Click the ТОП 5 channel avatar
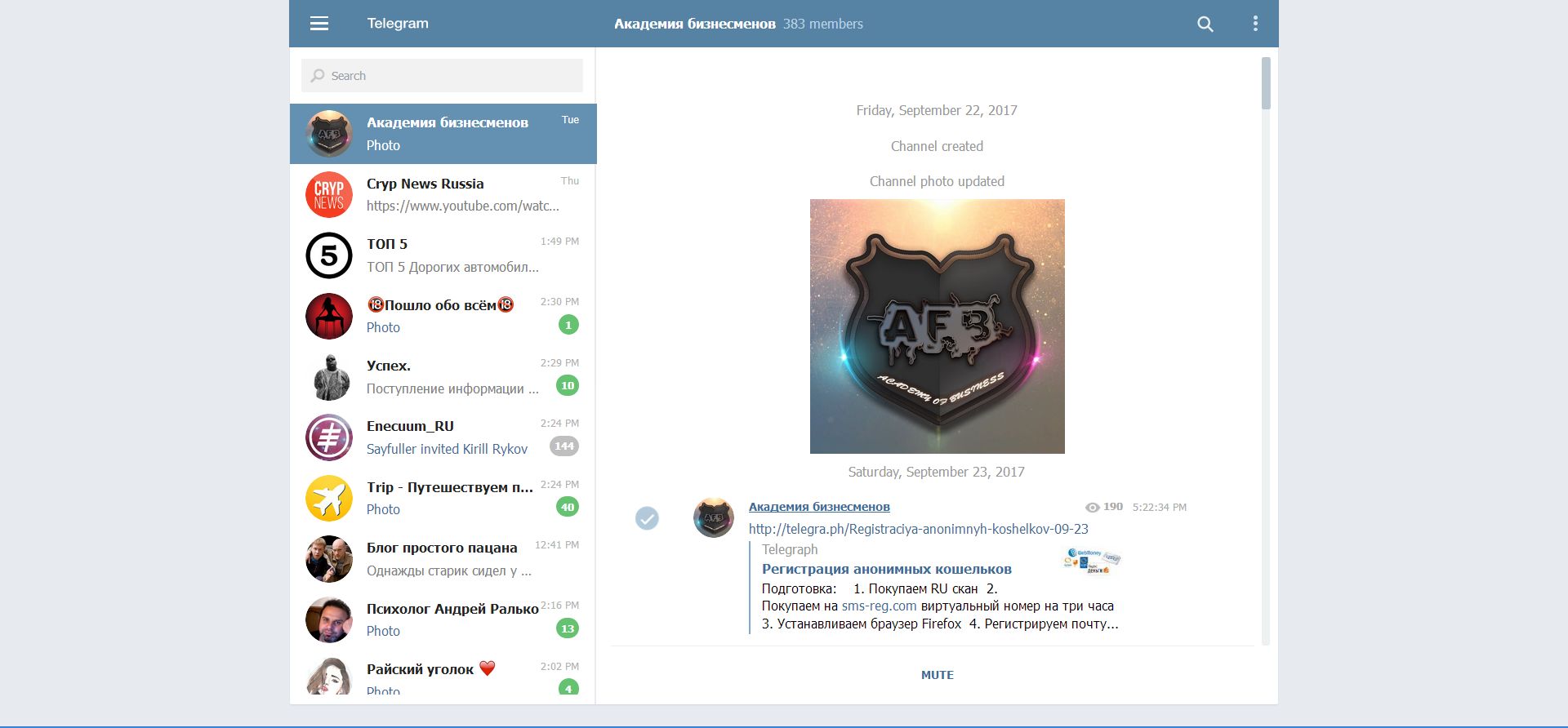1568x728 pixels. 328,255
